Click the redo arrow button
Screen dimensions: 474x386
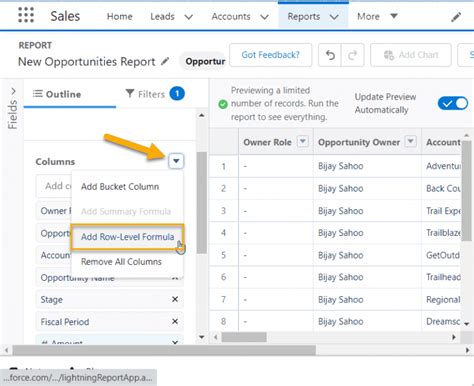(x=353, y=55)
